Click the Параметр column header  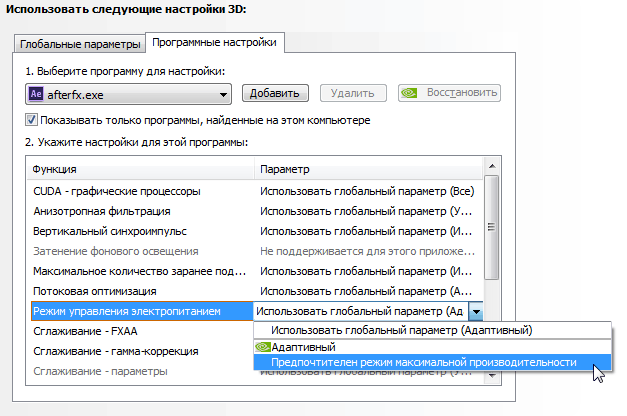click(x=368, y=169)
